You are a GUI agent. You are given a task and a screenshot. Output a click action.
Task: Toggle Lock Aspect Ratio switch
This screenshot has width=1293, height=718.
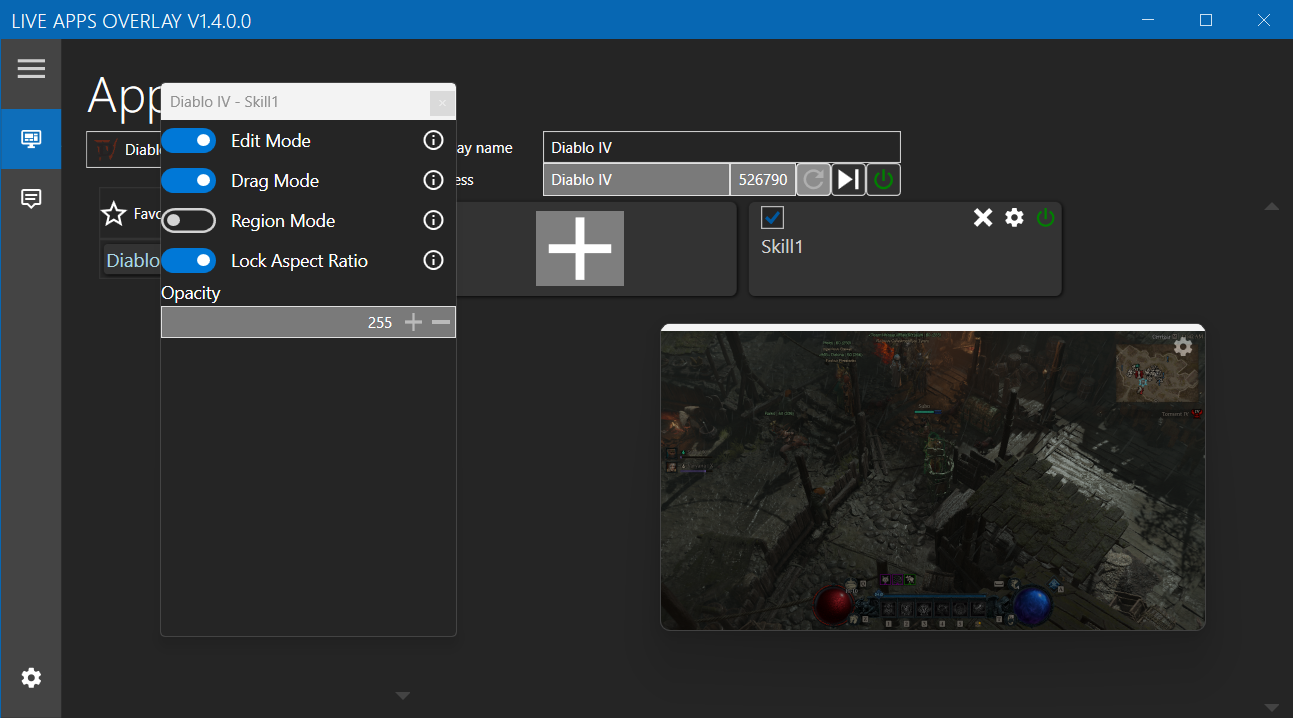pos(189,261)
